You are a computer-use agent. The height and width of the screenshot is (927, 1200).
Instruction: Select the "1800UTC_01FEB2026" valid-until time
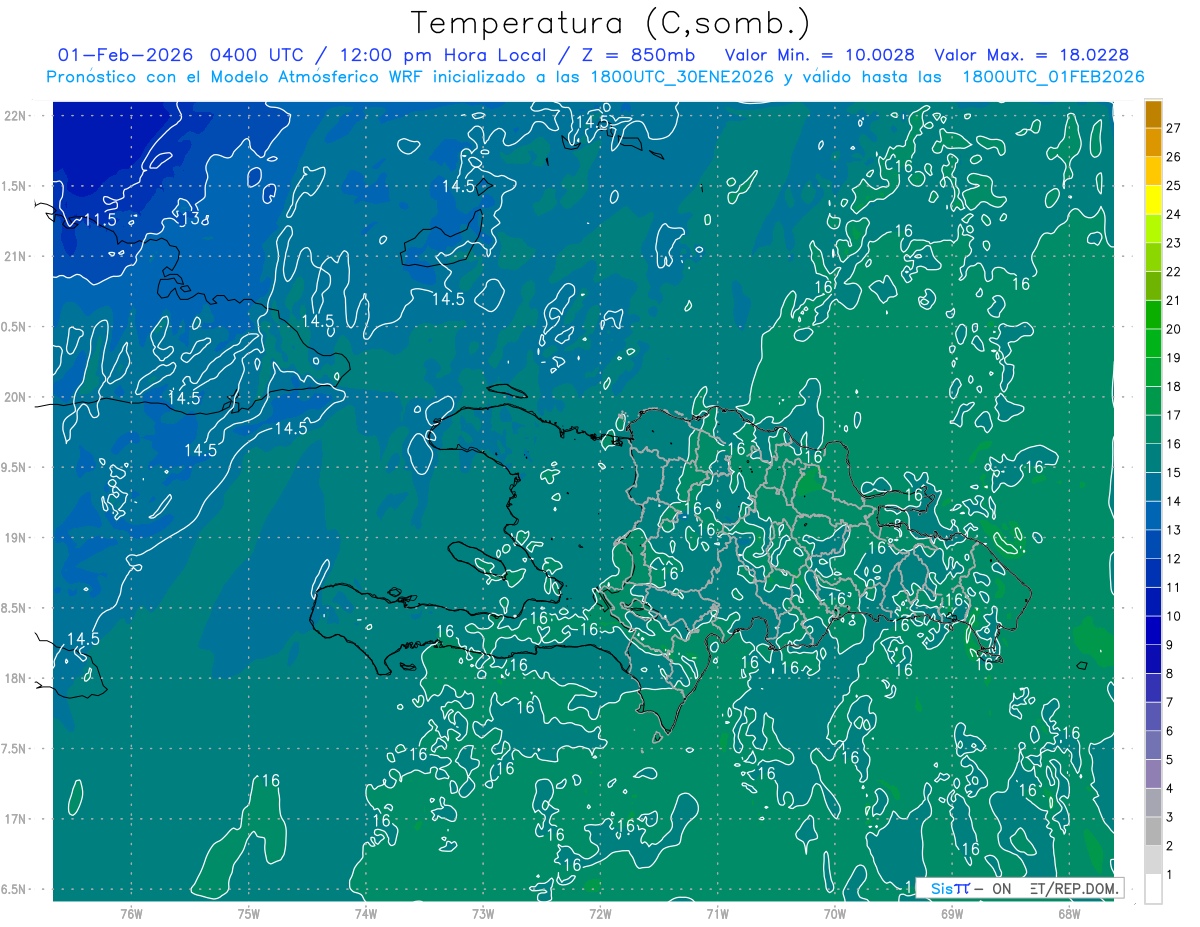1053,77
